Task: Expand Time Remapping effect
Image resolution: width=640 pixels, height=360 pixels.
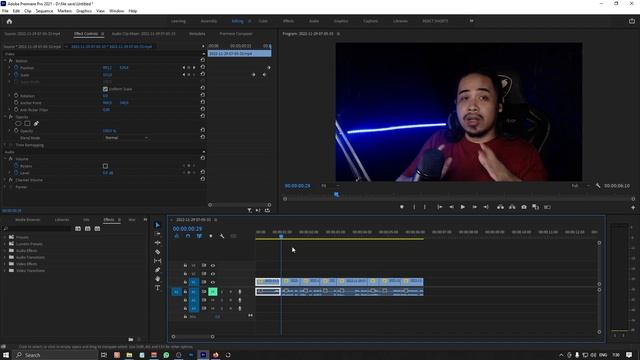Action: (5, 144)
